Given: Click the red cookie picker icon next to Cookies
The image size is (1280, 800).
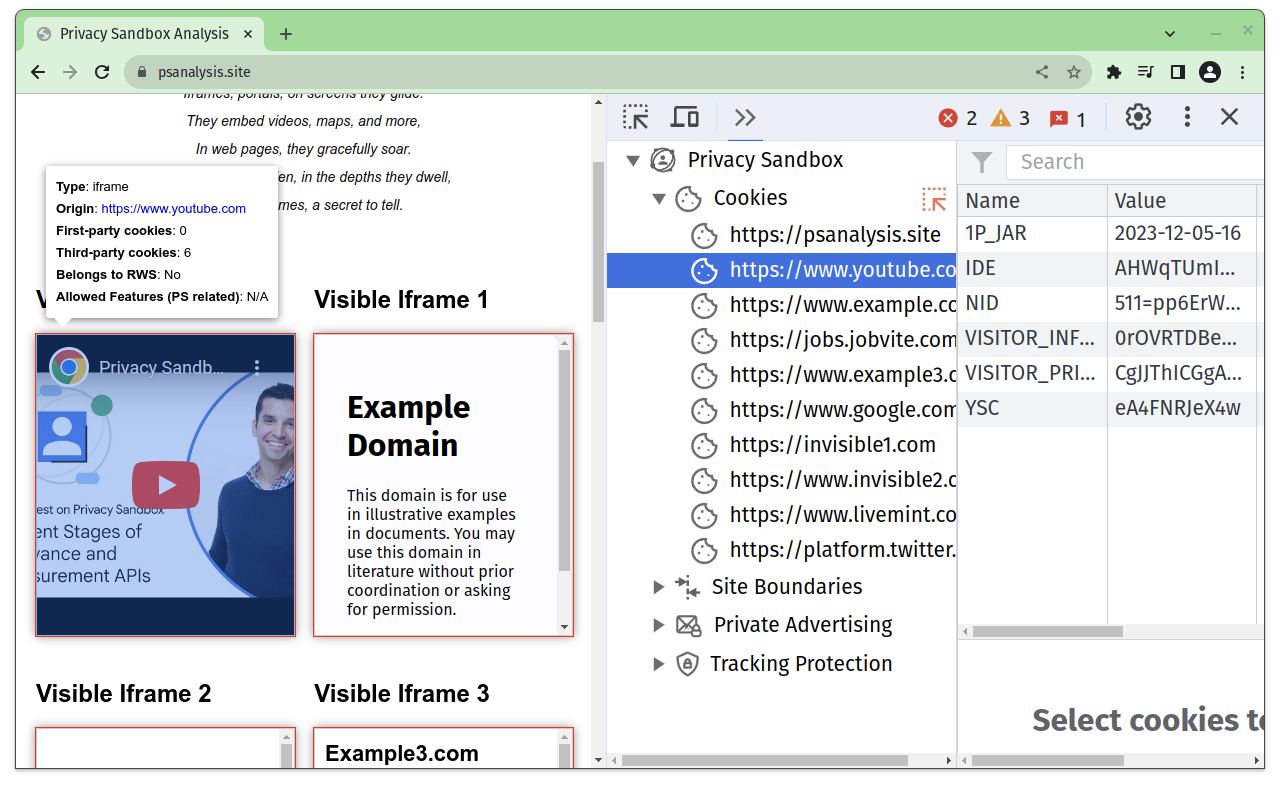Looking at the screenshot, I should (x=934, y=199).
